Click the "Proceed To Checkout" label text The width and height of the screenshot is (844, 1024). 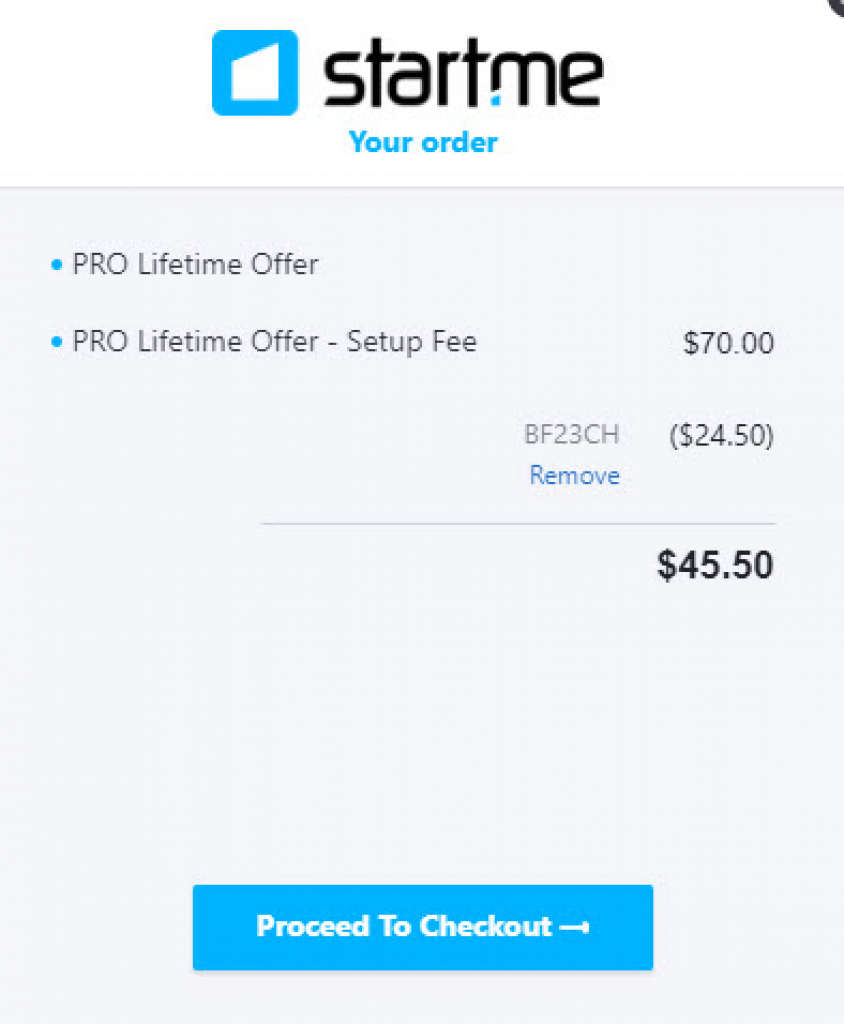click(404, 926)
